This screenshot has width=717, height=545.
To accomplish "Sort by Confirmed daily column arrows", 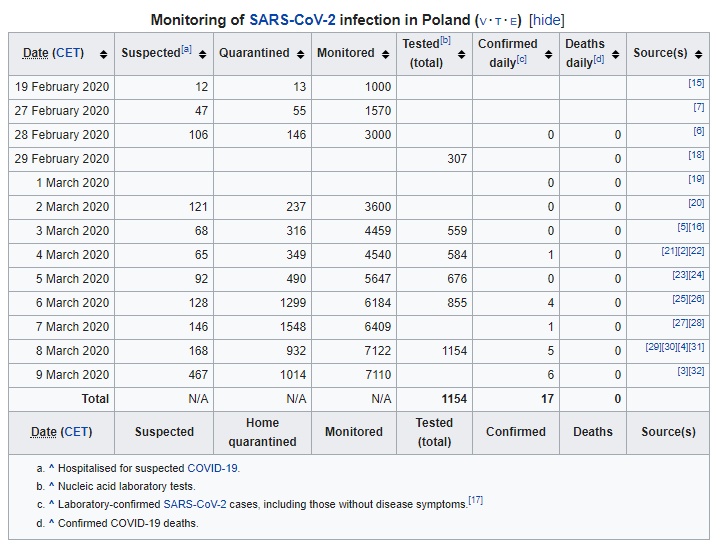I will [x=548, y=54].
